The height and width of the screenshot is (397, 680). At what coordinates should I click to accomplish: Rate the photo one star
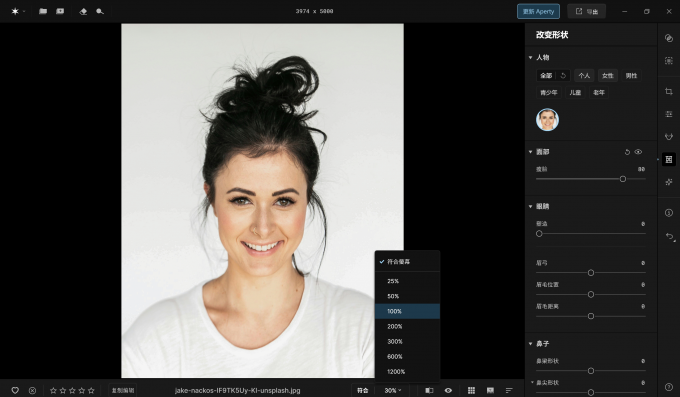[53, 390]
